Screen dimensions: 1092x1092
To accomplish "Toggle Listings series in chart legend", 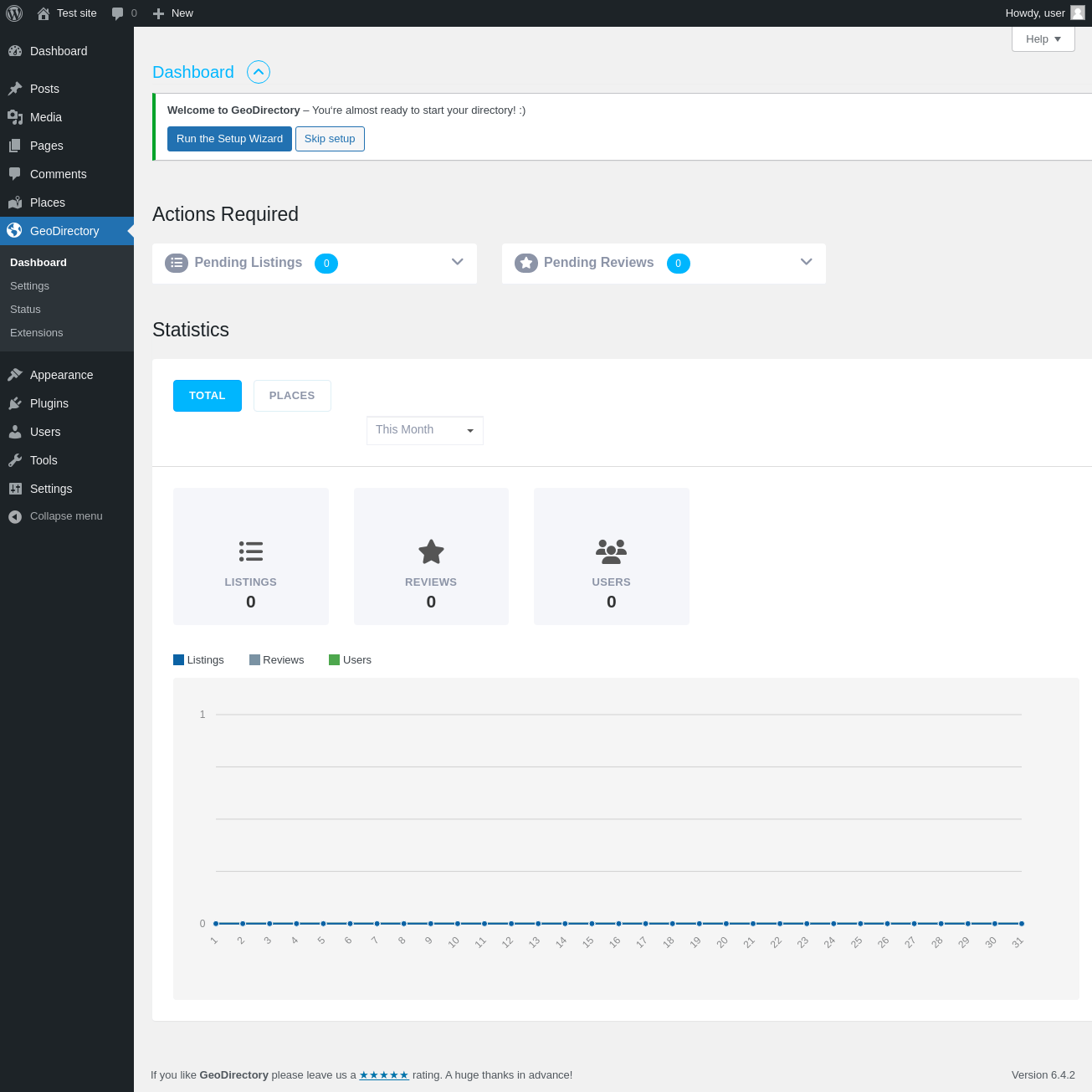I will [198, 660].
